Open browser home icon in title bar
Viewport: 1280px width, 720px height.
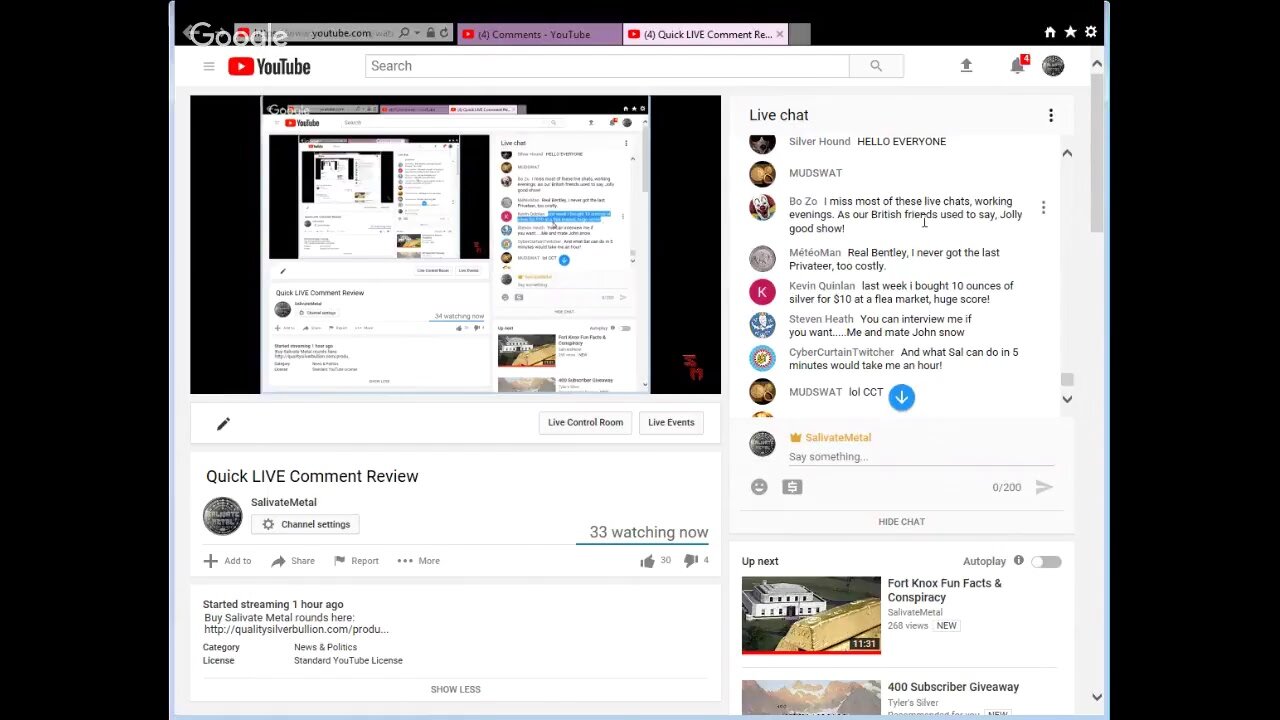click(1050, 32)
